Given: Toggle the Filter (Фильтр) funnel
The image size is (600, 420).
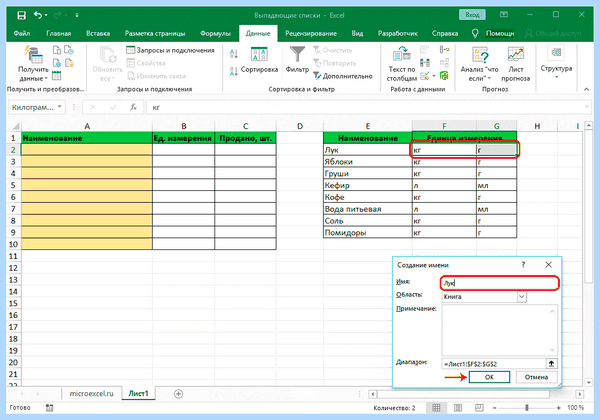Looking at the screenshot, I should [x=297, y=60].
